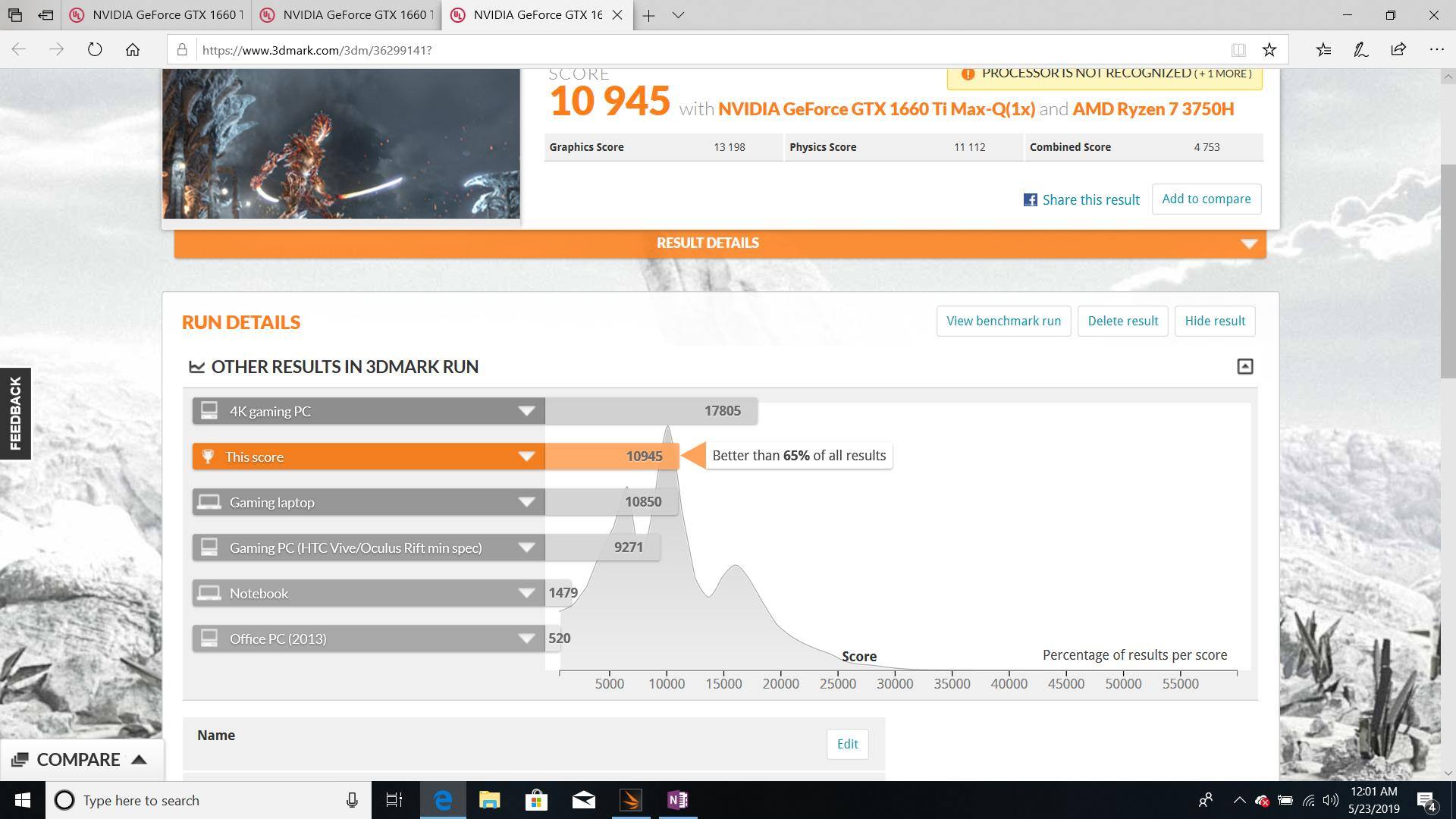The image size is (1456, 819).
Task: Open a new browser tab
Action: coord(648,15)
